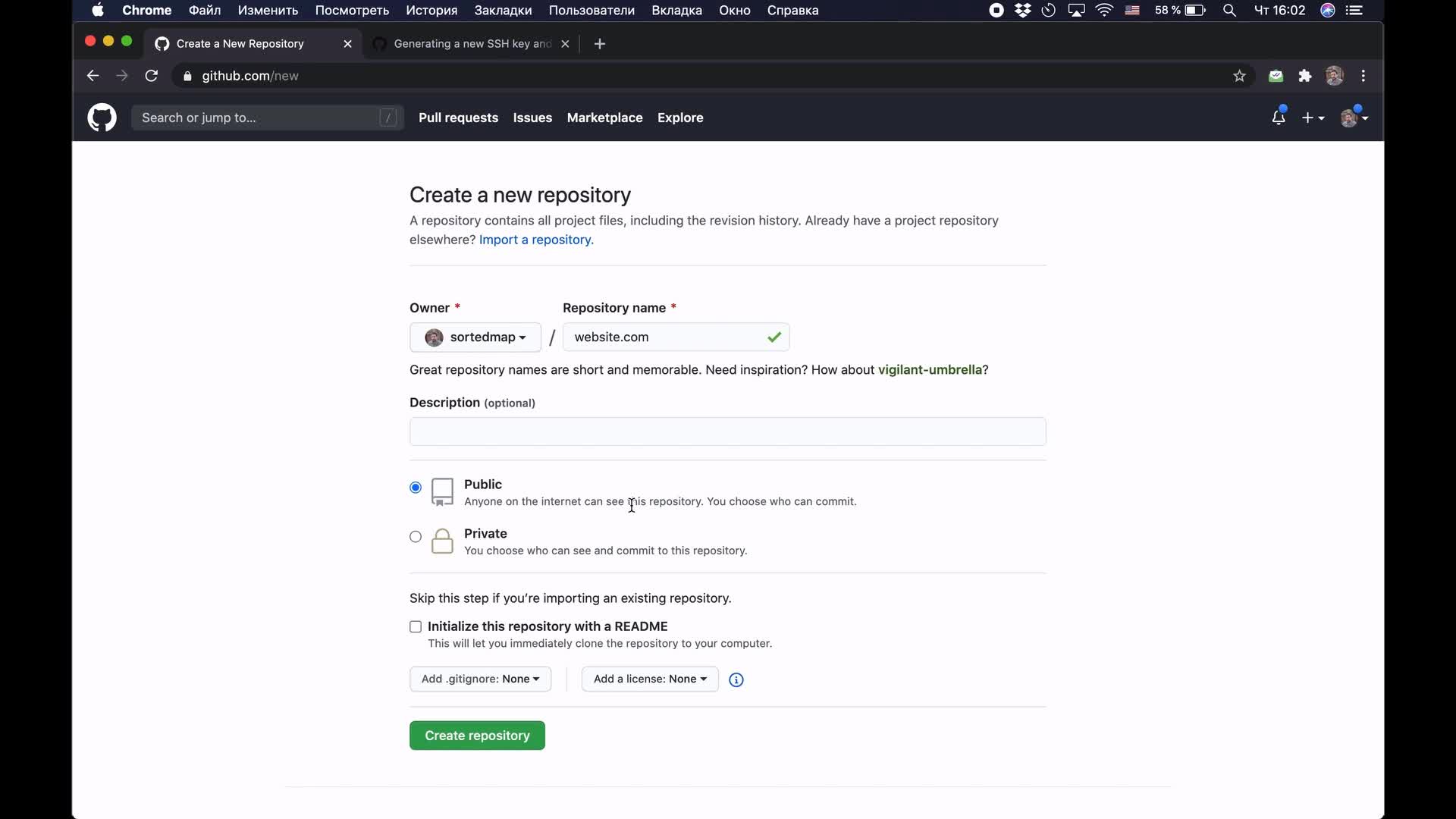Open the Пользователи menu
The width and height of the screenshot is (1456, 819).
(x=591, y=11)
